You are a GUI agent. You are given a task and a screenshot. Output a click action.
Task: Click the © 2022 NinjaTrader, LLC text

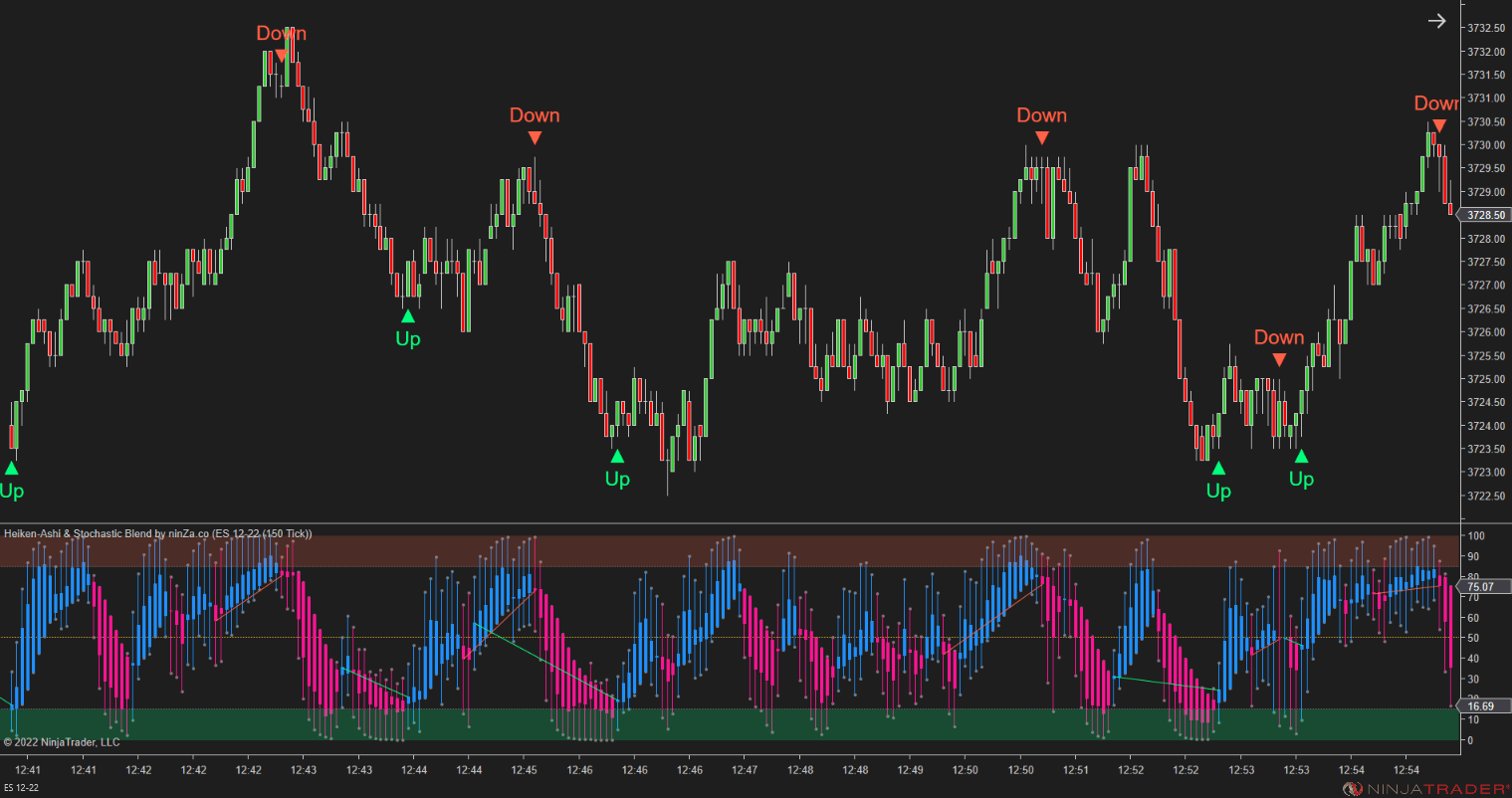(62, 742)
